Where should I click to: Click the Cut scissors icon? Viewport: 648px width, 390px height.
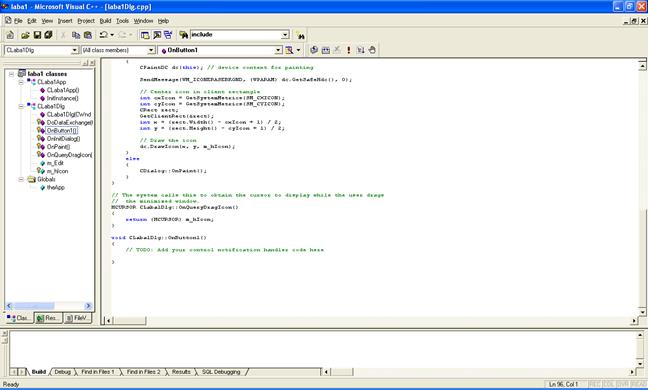coord(63,36)
